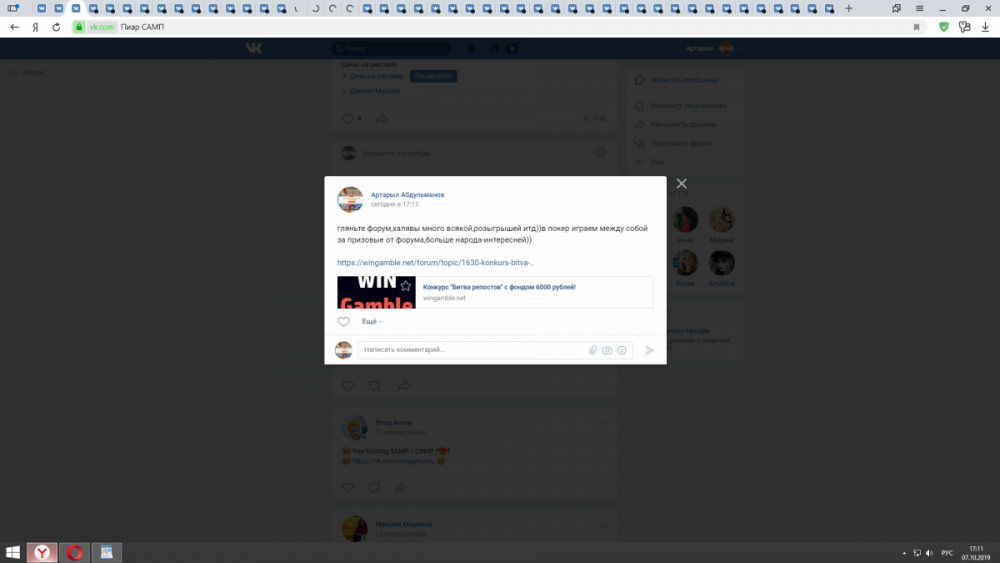The image size is (1000, 563).
Task: Open Даниил Мунцев contact link
Action: click(x=374, y=91)
